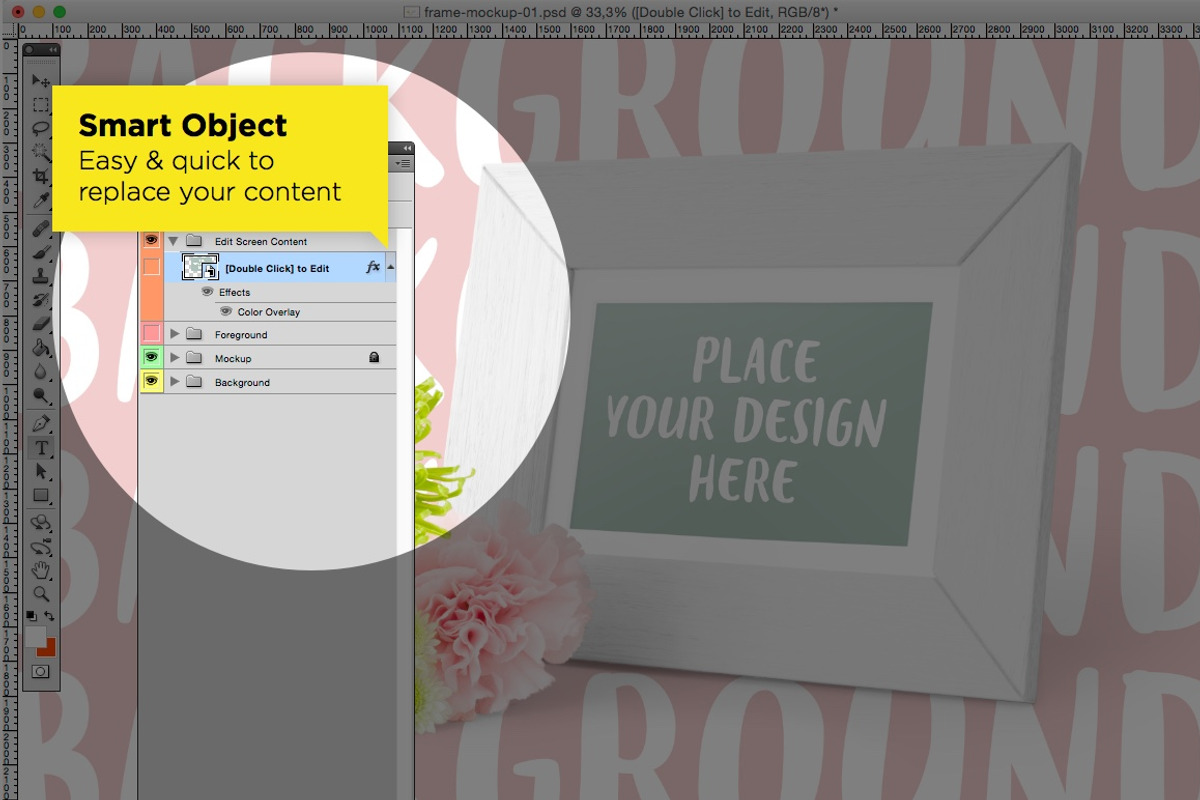Select the smart object layer thumbnail
Image resolution: width=1200 pixels, height=800 pixels.
[x=200, y=267]
